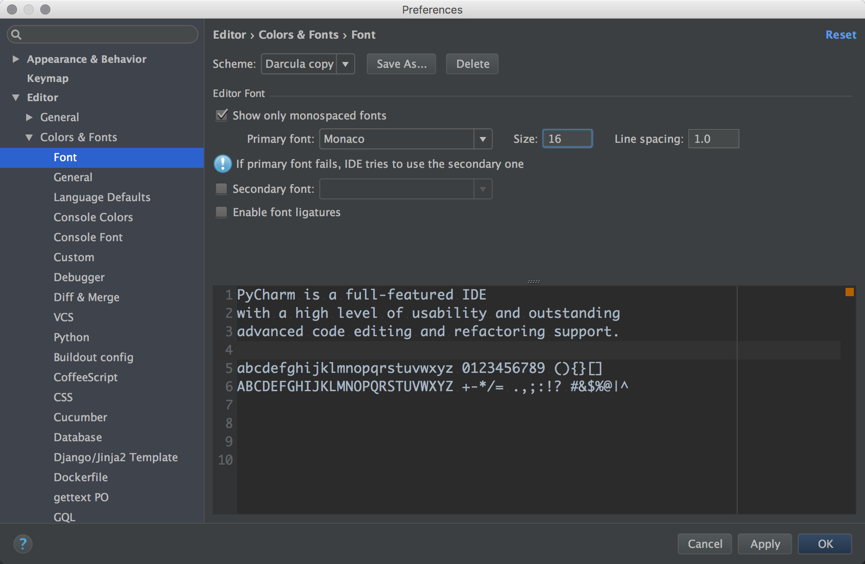
Task: Click the blue info icon beside font hint
Action: [x=222, y=163]
